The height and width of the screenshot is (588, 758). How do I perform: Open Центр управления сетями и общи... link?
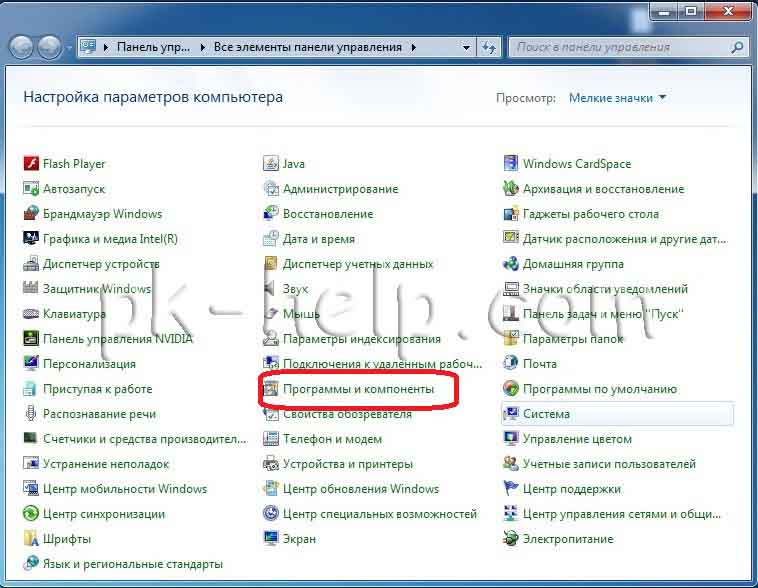pyautogui.click(x=622, y=514)
